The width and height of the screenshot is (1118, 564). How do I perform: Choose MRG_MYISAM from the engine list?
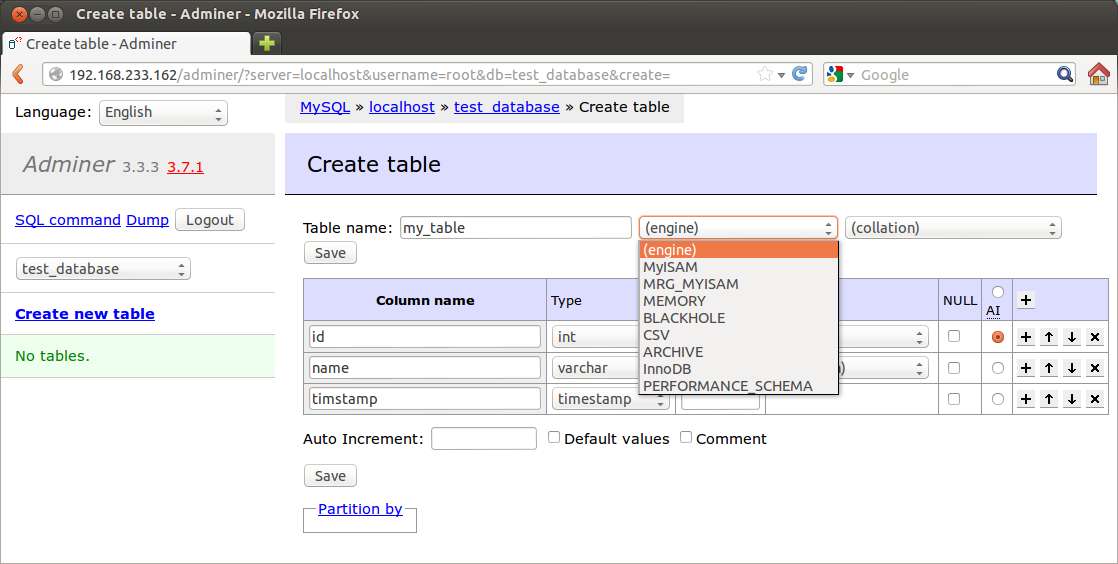pos(738,284)
